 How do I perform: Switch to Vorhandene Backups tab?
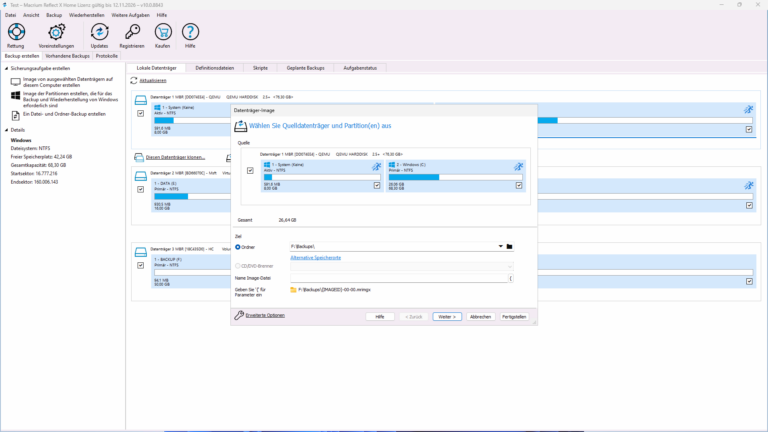click(68, 56)
